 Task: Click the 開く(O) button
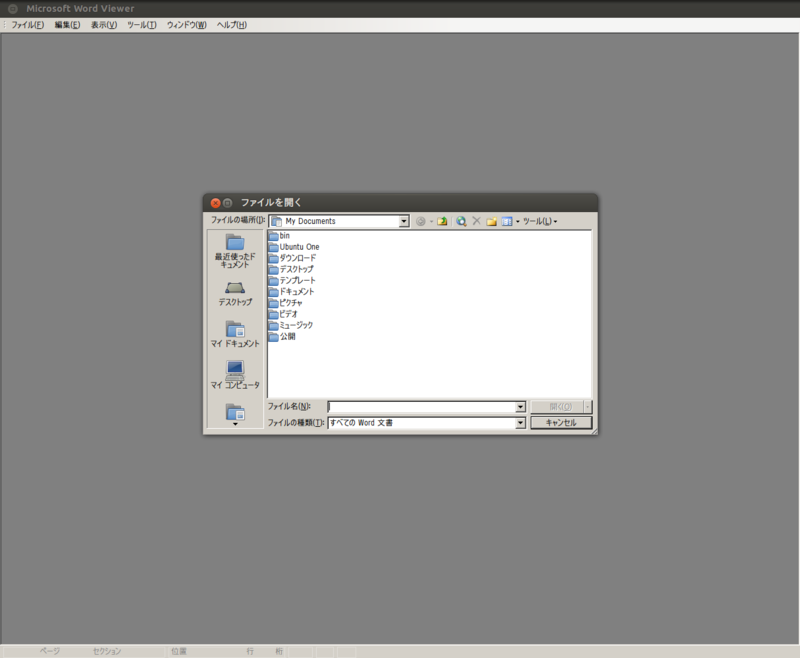(557, 407)
